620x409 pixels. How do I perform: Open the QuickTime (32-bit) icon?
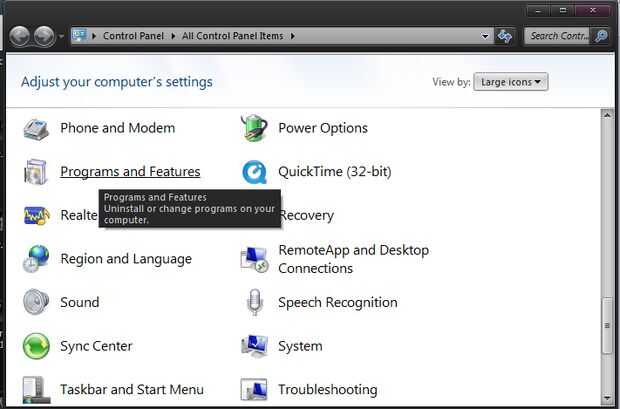pyautogui.click(x=254, y=172)
